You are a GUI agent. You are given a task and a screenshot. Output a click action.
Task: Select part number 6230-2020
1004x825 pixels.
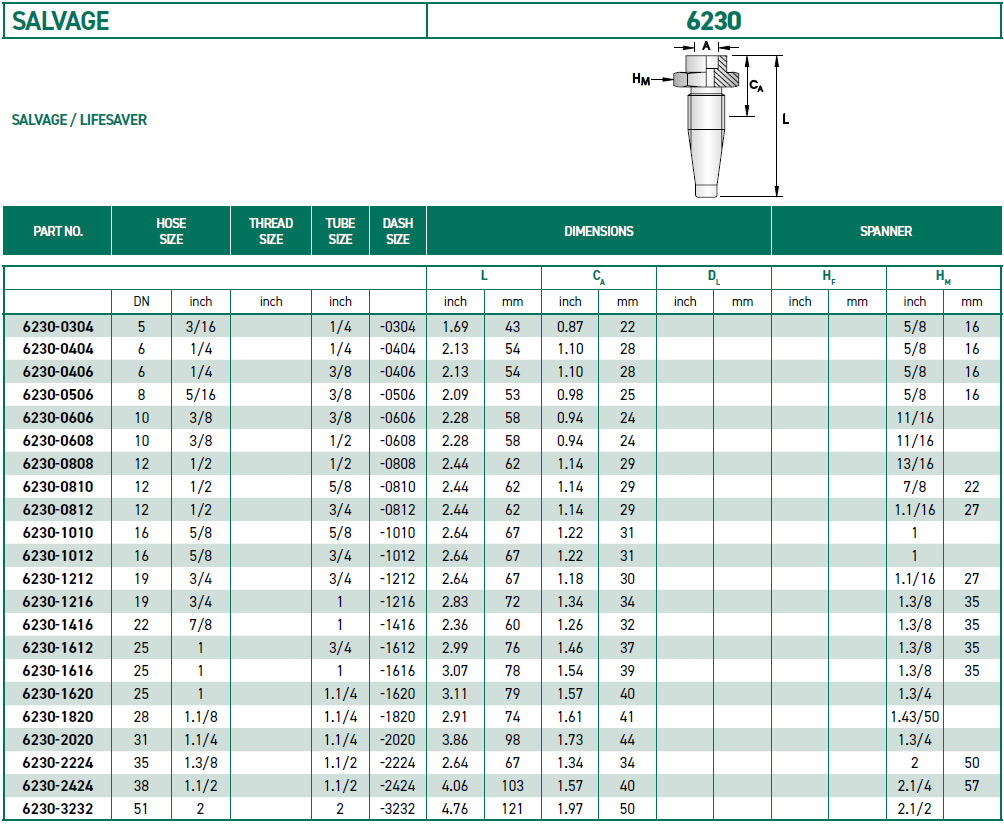click(58, 740)
